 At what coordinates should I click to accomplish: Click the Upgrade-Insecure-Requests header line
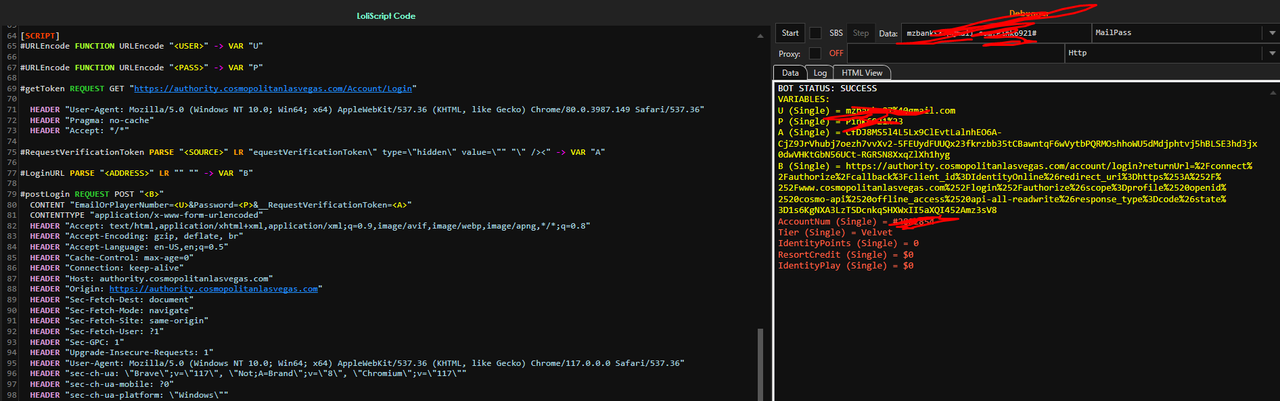(123, 352)
